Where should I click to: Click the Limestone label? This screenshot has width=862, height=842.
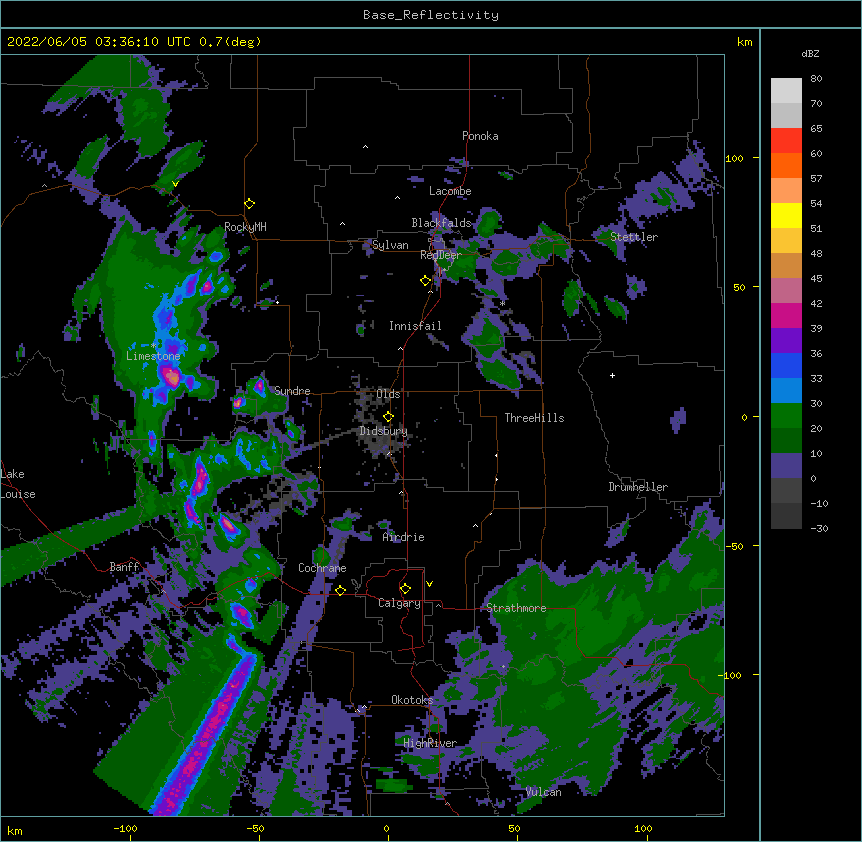(153, 356)
